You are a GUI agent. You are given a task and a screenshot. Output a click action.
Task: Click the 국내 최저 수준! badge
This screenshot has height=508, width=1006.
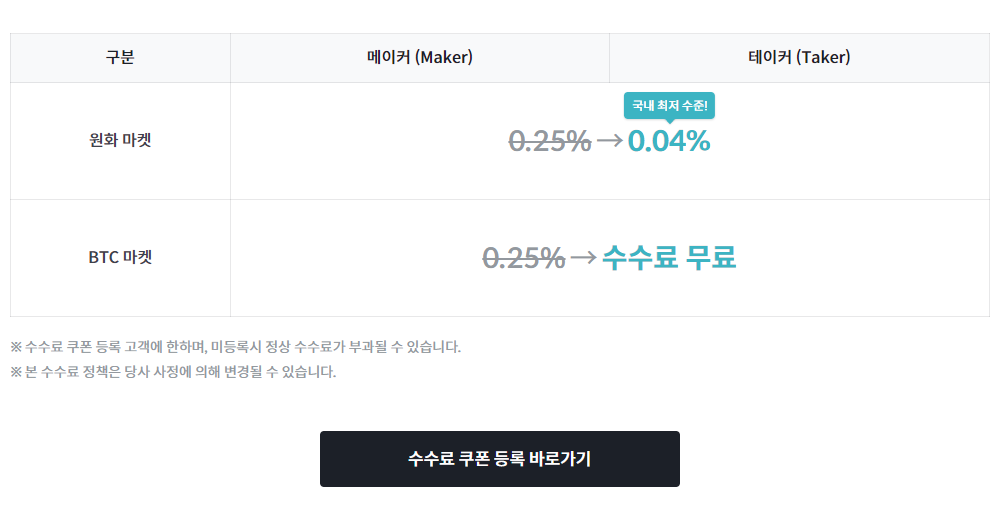[x=669, y=106]
